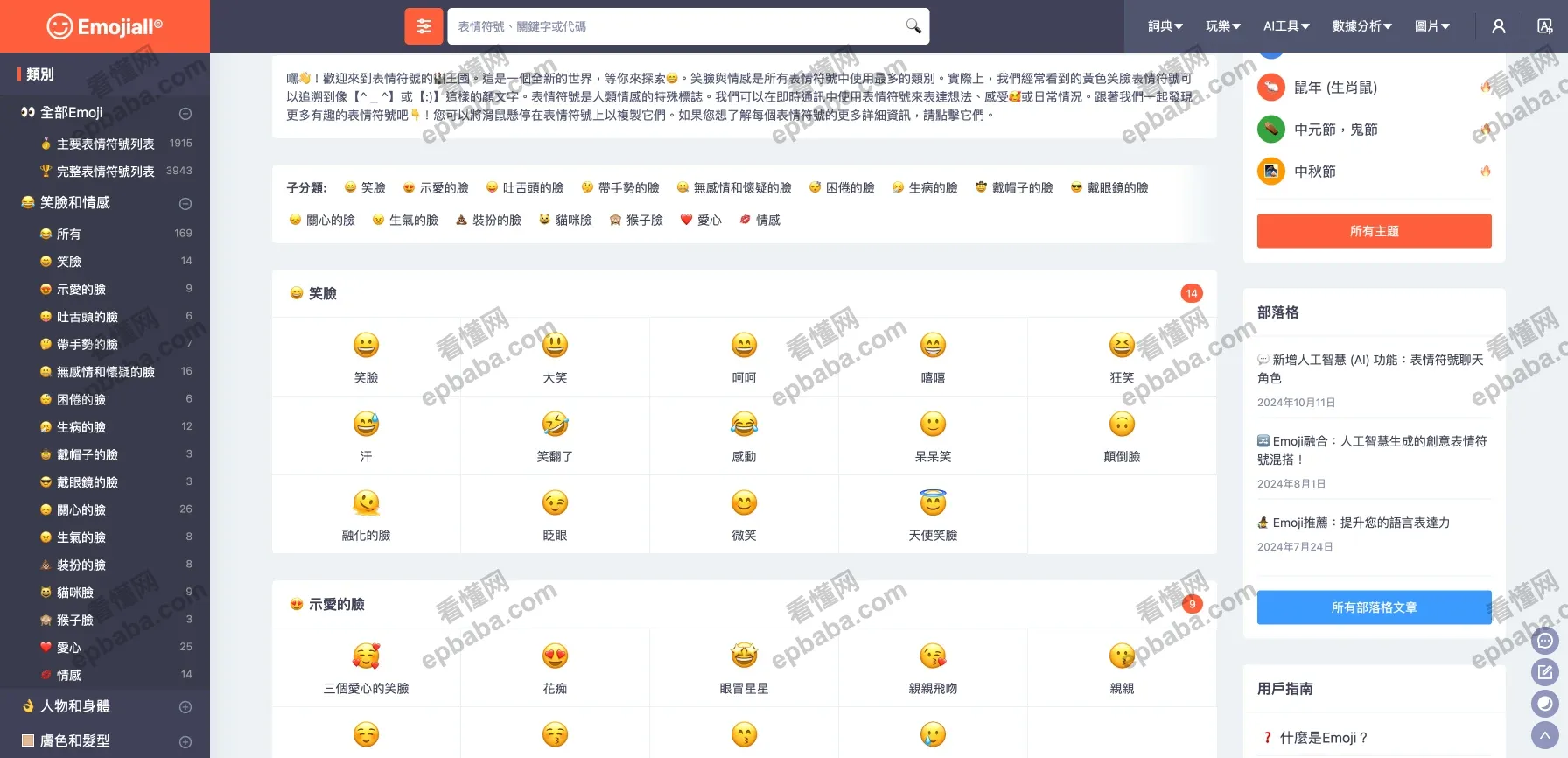Image resolution: width=1568 pixels, height=758 pixels.
Task: Click the Emojiall logo
Action: 105,26
